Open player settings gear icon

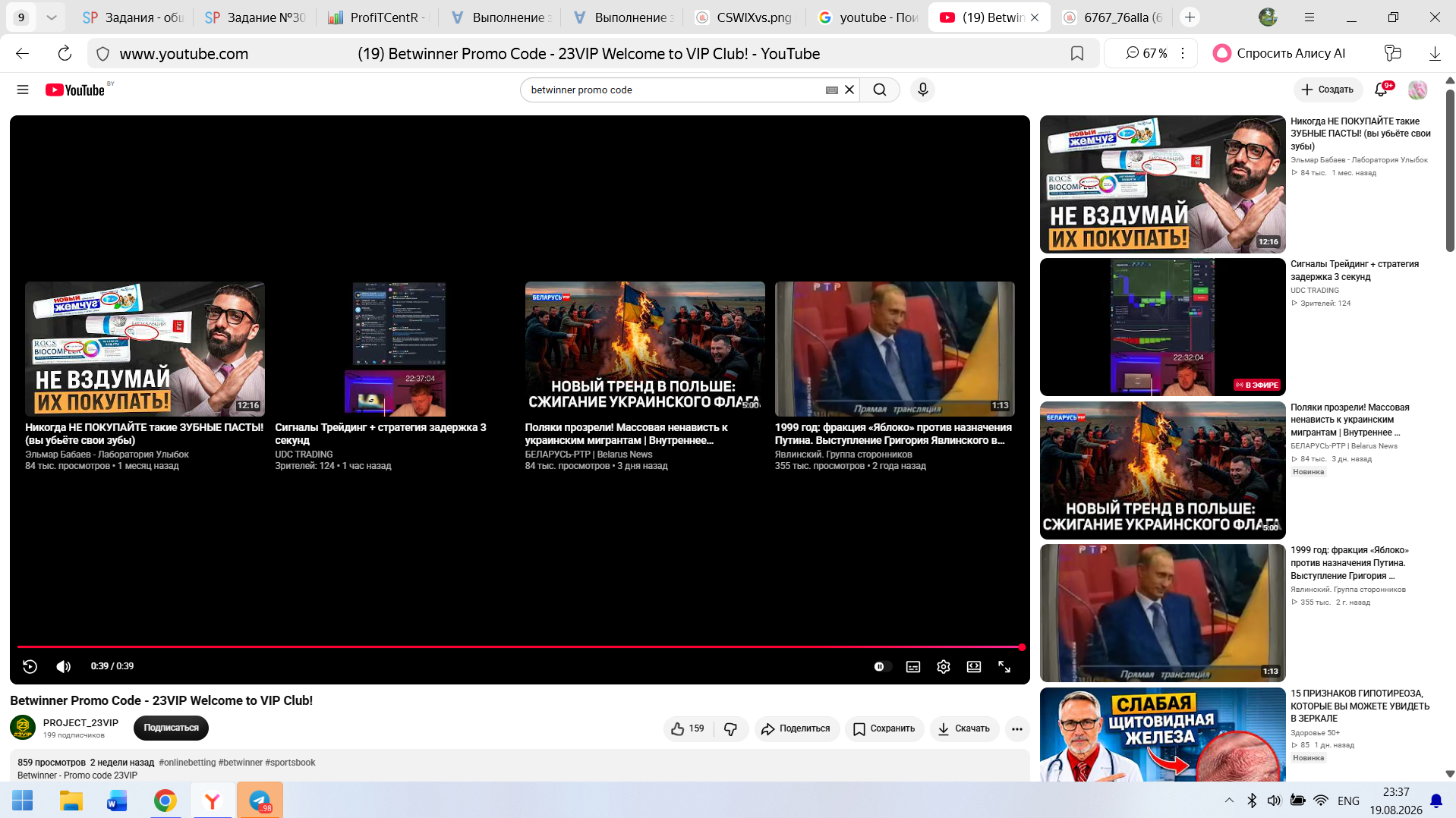(x=944, y=666)
